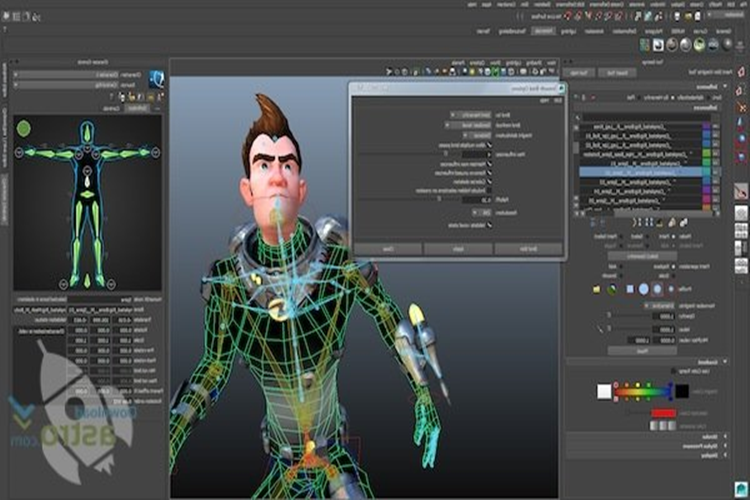The height and width of the screenshot is (500, 750).
Task: Open the Bind method dropdown
Action: (x=468, y=125)
